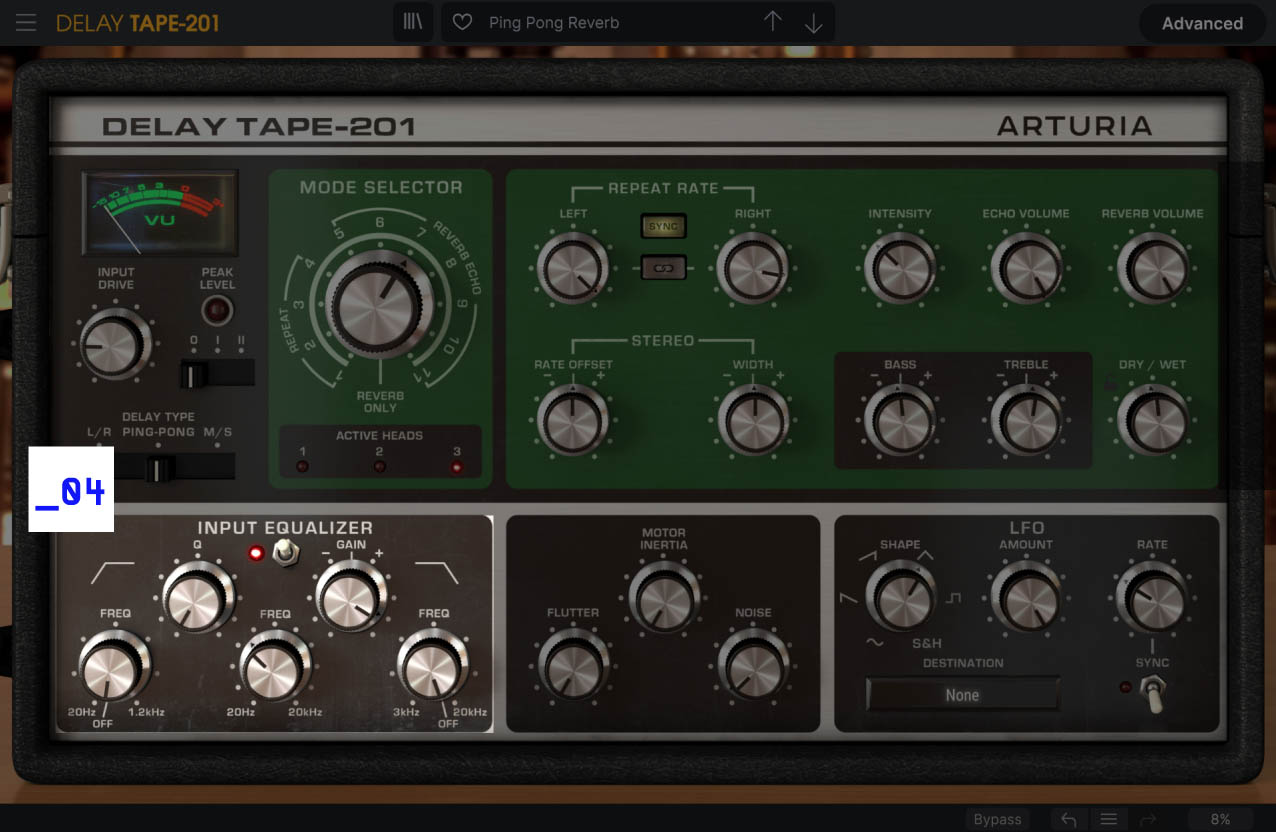Switch to the Advanced panel
Image resolution: width=1276 pixels, height=832 pixels.
point(1201,23)
